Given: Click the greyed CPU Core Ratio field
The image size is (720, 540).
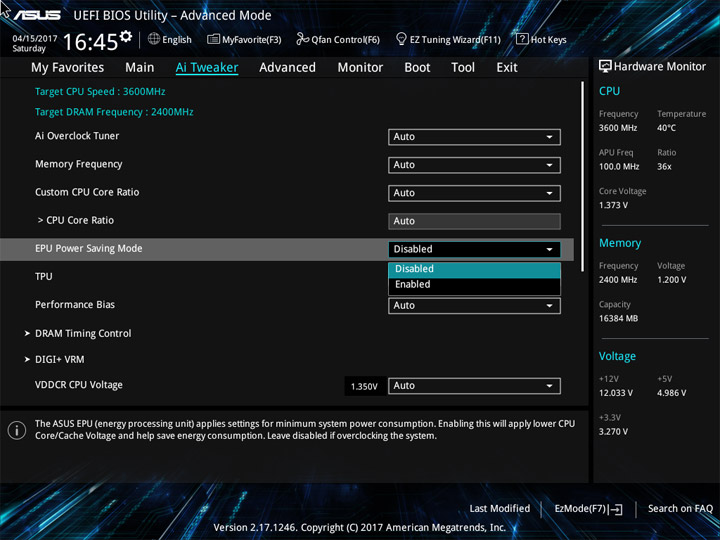Looking at the screenshot, I should [474, 221].
